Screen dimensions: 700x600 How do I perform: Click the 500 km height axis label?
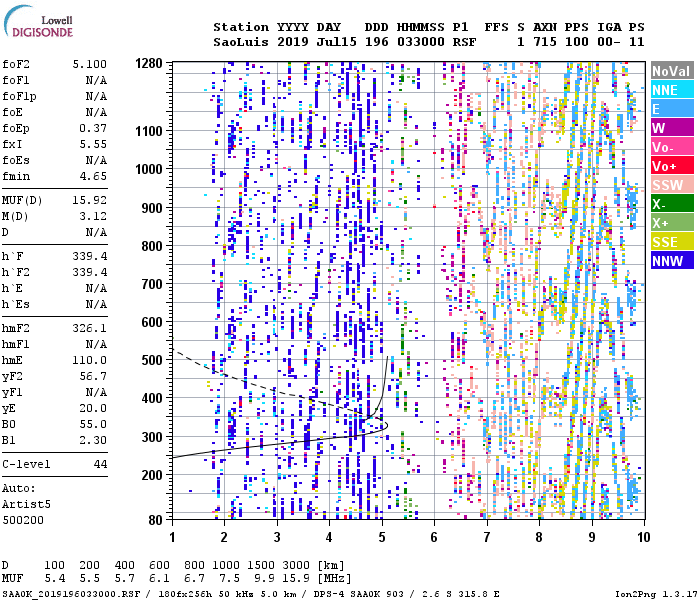coord(152,360)
